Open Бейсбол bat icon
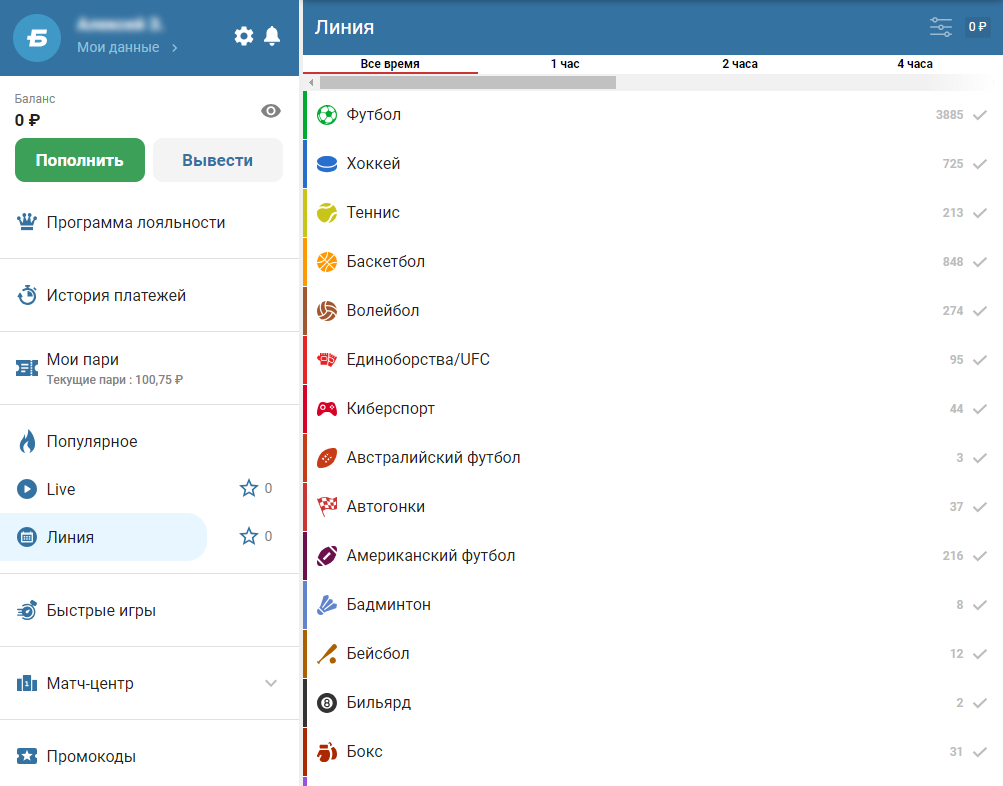The image size is (1003, 786). [x=327, y=654]
